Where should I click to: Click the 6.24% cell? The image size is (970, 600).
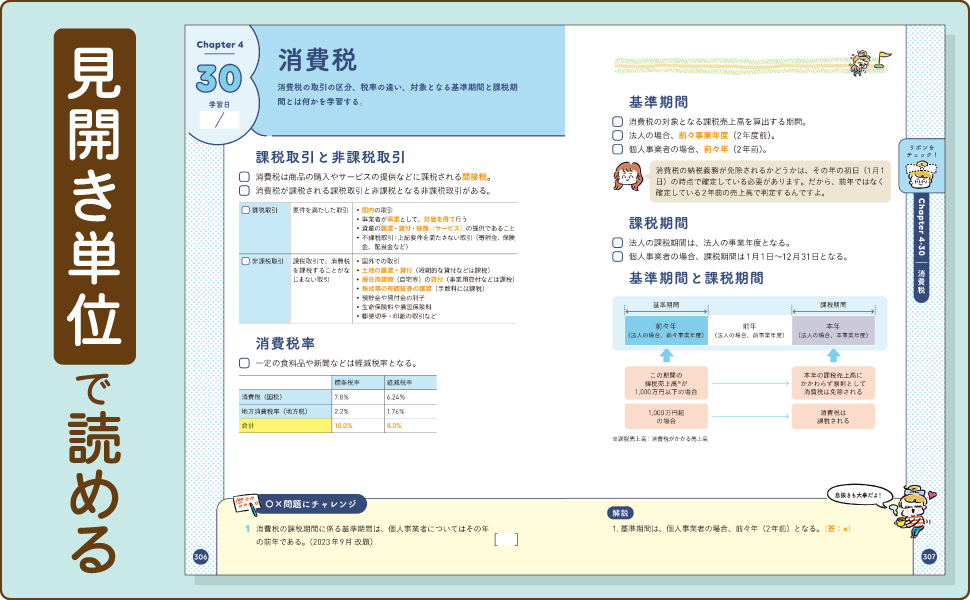[410, 397]
